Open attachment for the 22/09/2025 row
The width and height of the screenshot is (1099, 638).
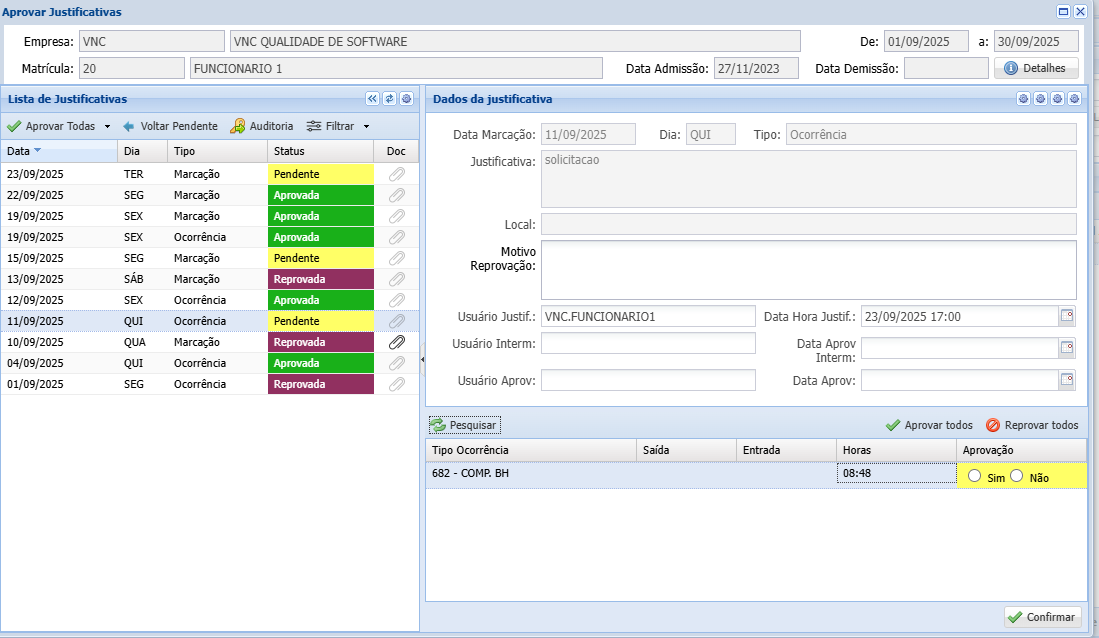tap(397, 195)
